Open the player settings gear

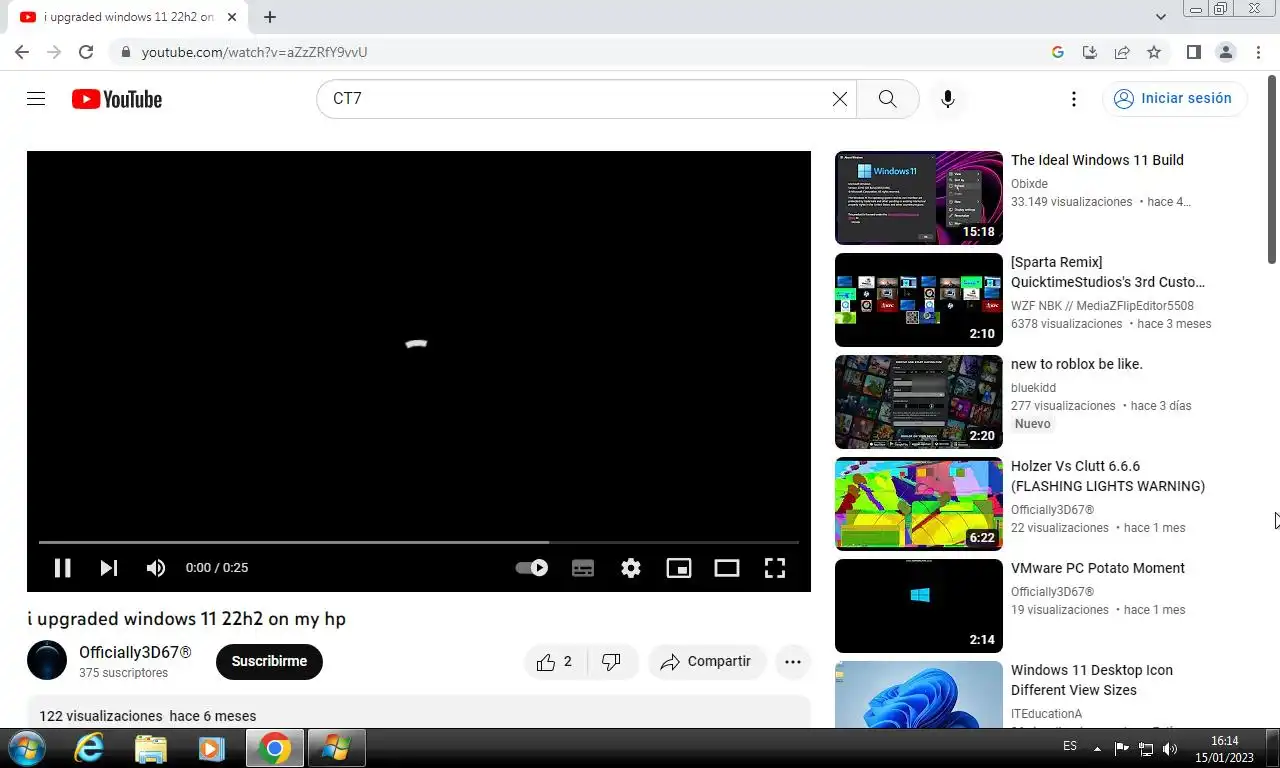click(x=631, y=568)
